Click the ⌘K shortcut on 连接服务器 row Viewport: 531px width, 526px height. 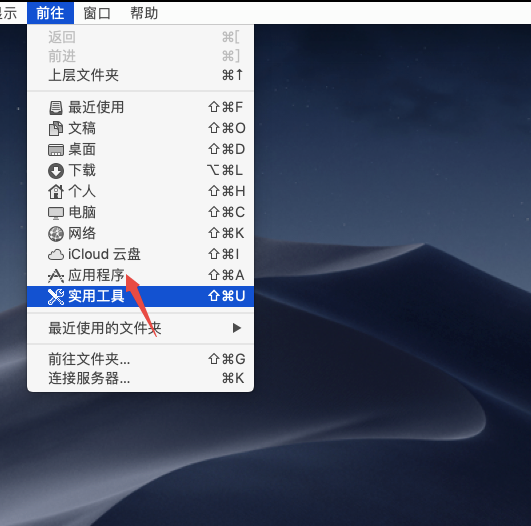(x=233, y=378)
